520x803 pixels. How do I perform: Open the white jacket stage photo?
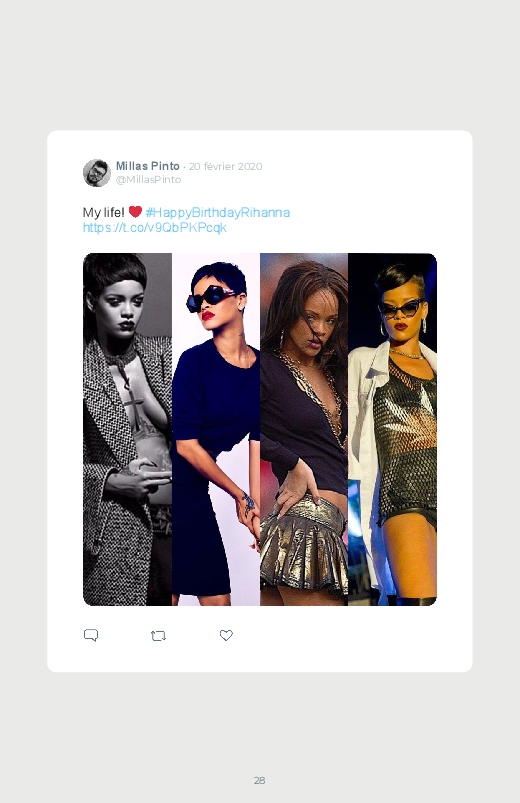(392, 429)
